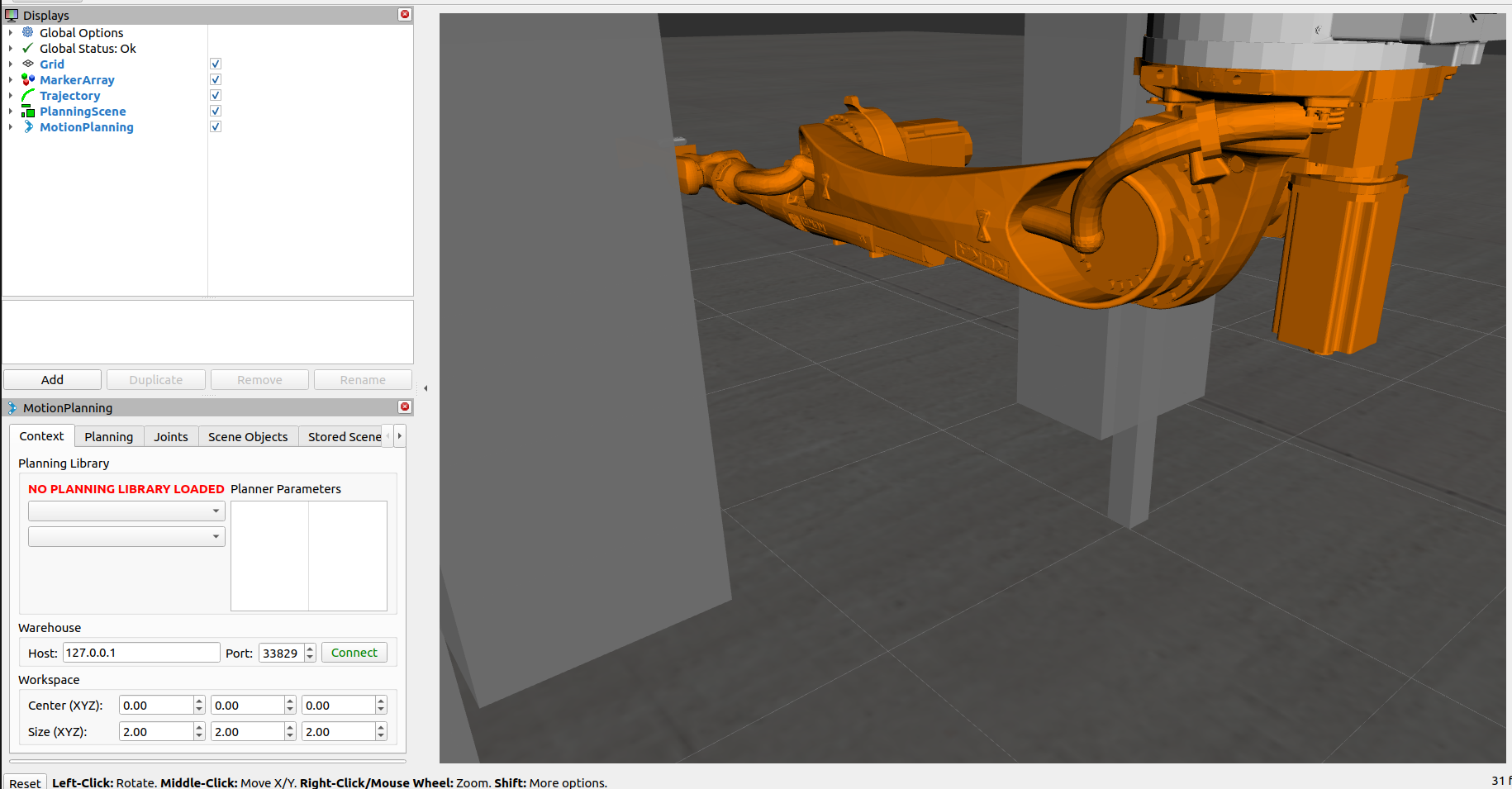Increase the Port value with the stepper
Image resolution: width=1512 pixels, height=789 pixels.
point(309,648)
